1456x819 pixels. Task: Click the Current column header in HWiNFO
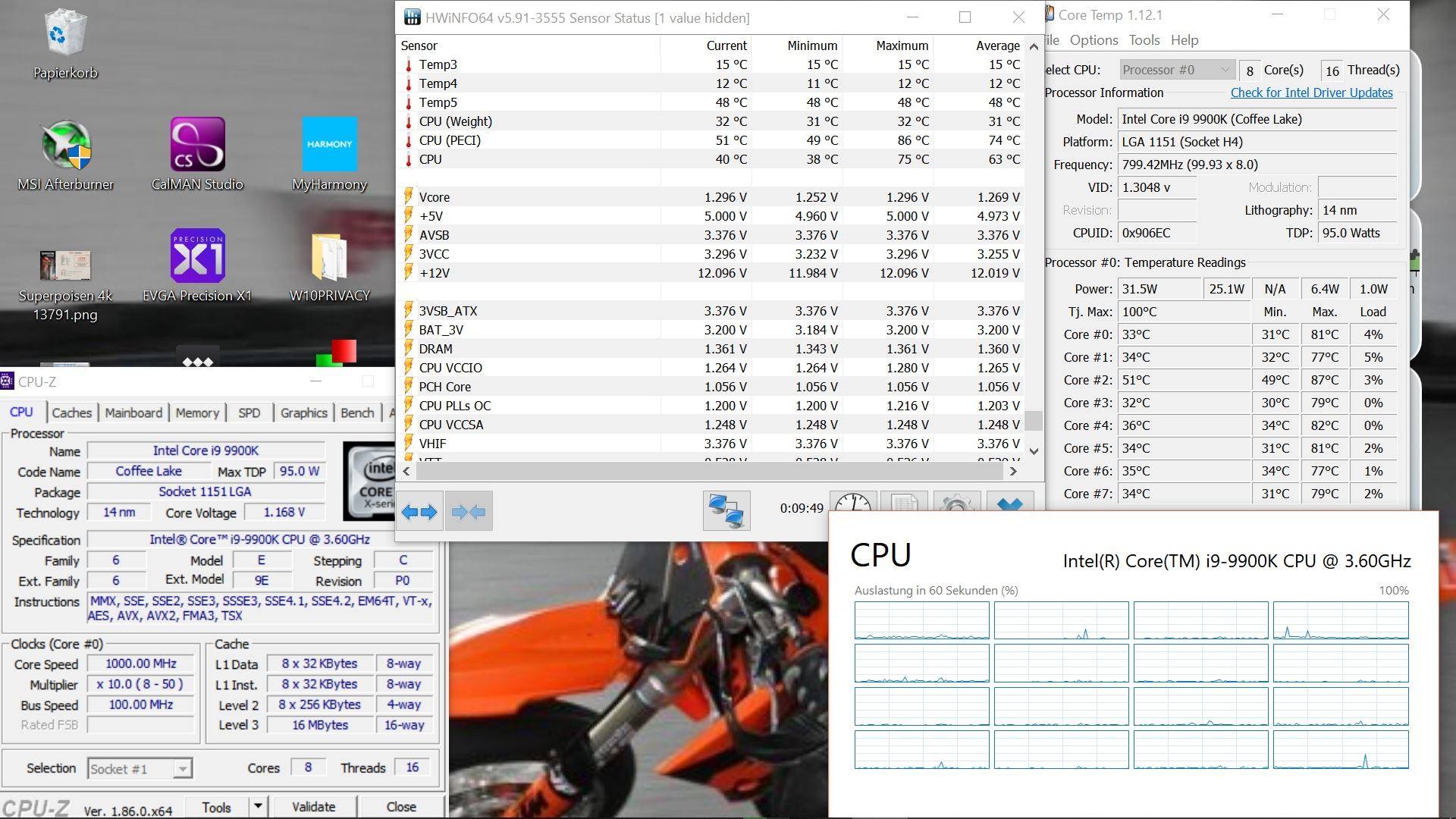(x=705, y=45)
